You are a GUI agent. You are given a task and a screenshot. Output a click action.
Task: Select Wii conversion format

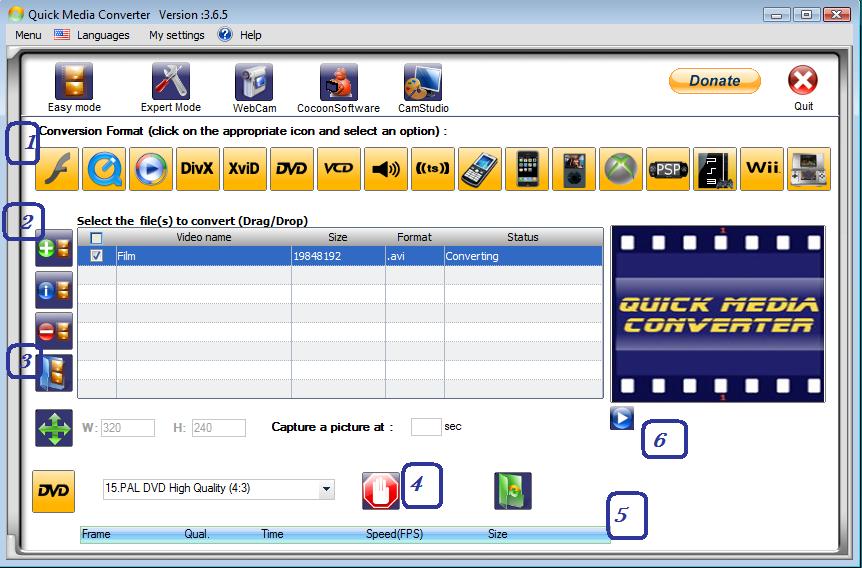pyautogui.click(x=762, y=169)
